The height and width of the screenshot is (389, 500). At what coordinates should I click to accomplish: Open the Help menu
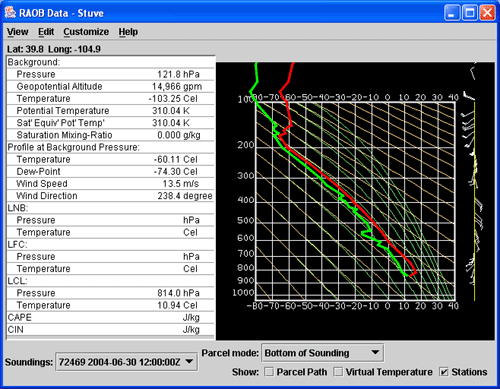tap(128, 32)
